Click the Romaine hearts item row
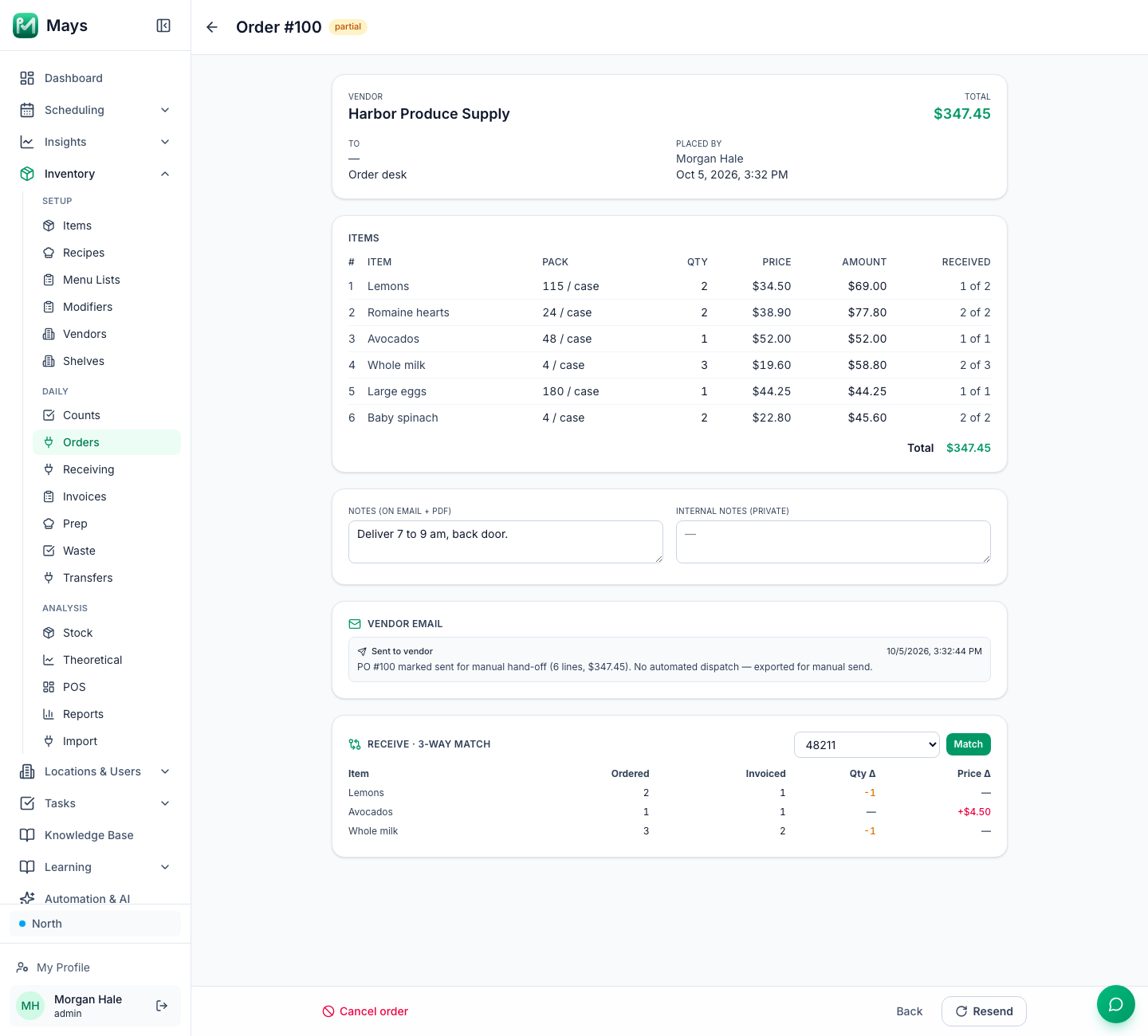 (670, 312)
